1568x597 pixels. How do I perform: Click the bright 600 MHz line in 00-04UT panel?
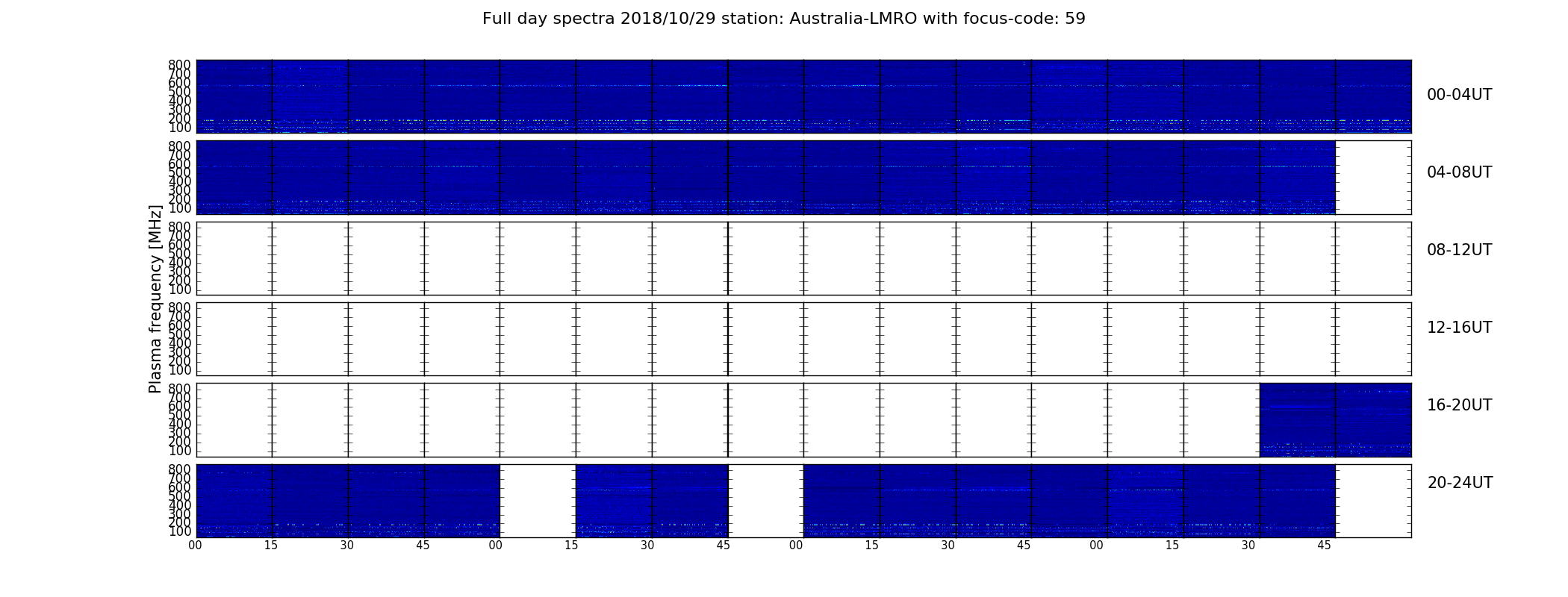pyautogui.click(x=803, y=85)
